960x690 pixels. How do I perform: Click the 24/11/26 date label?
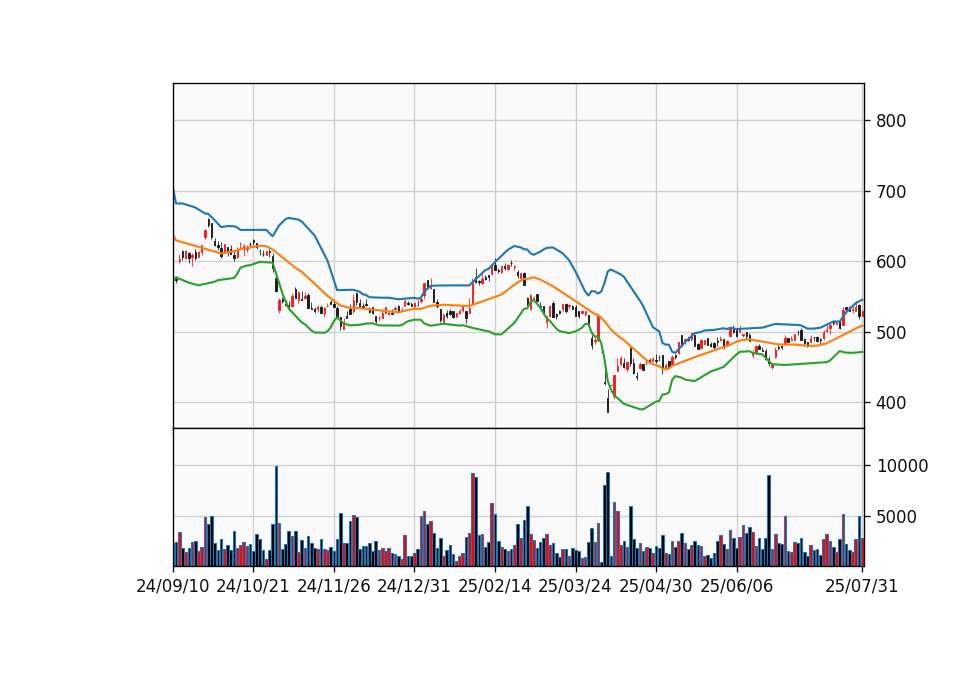(334, 587)
